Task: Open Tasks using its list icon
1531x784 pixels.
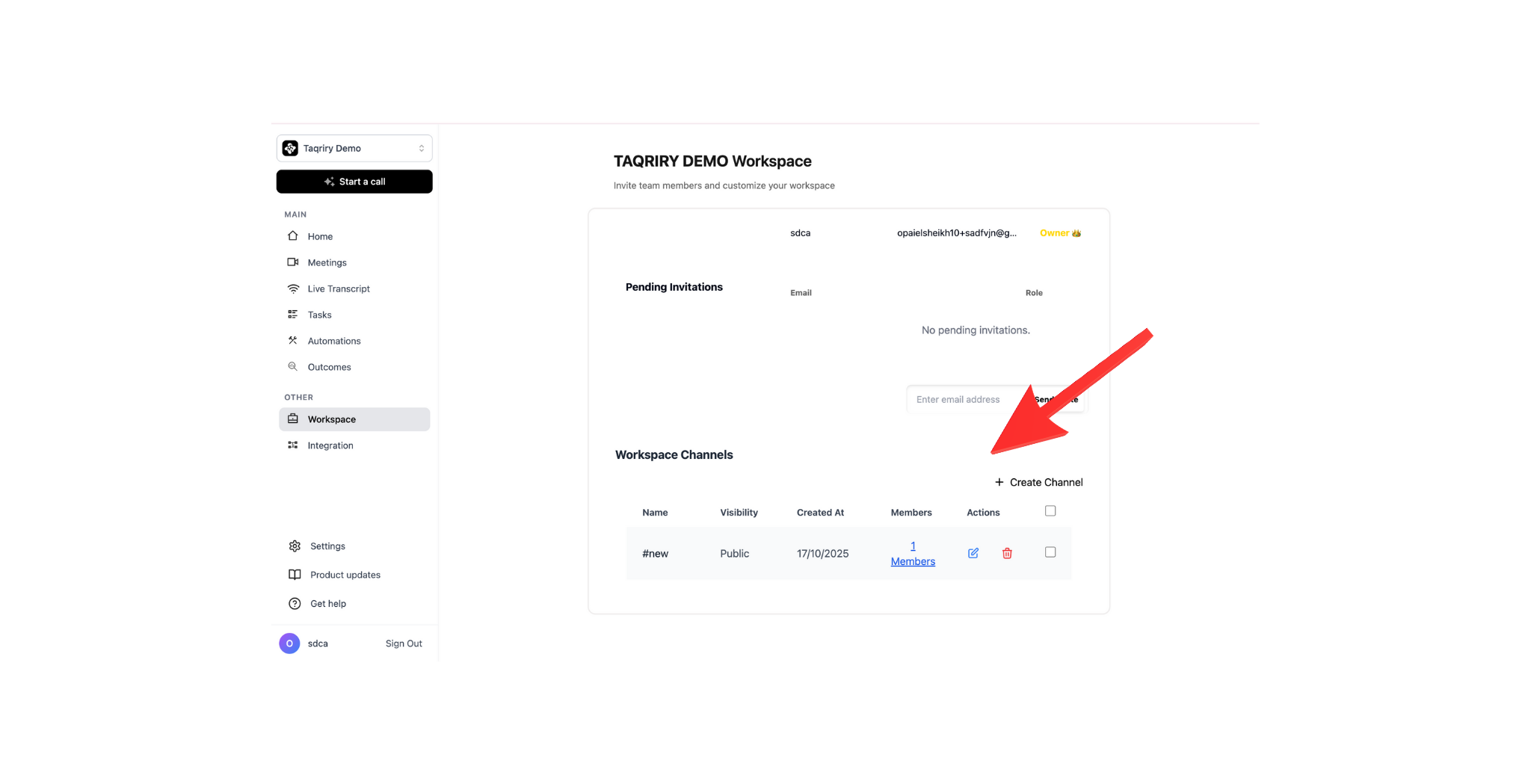Action: point(293,314)
